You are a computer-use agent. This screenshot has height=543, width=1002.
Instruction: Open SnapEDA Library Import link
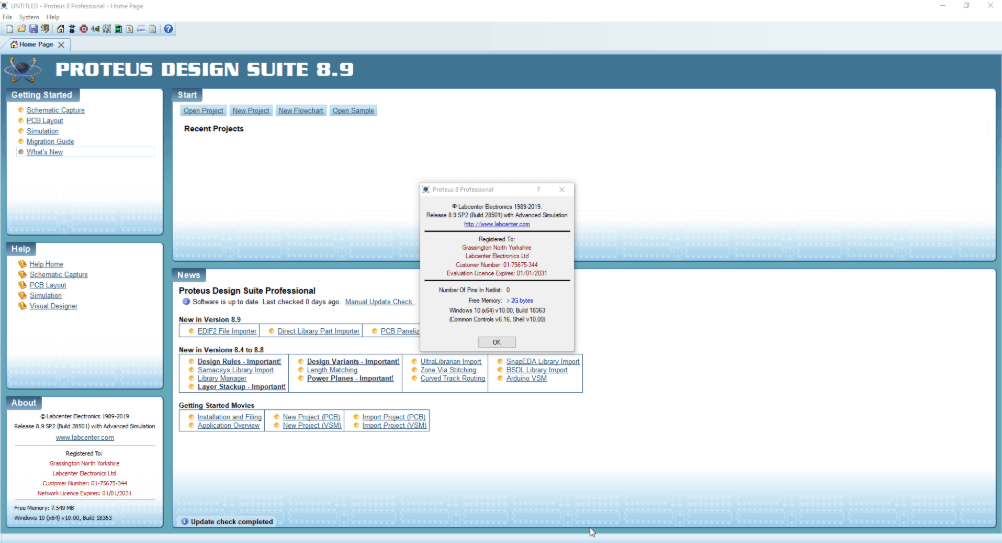click(543, 362)
